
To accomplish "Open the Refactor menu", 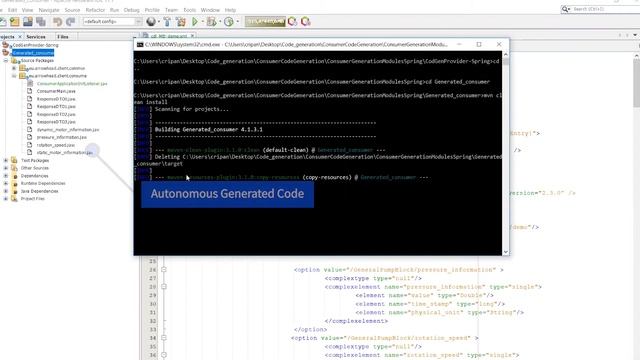I will pos(95,10).
